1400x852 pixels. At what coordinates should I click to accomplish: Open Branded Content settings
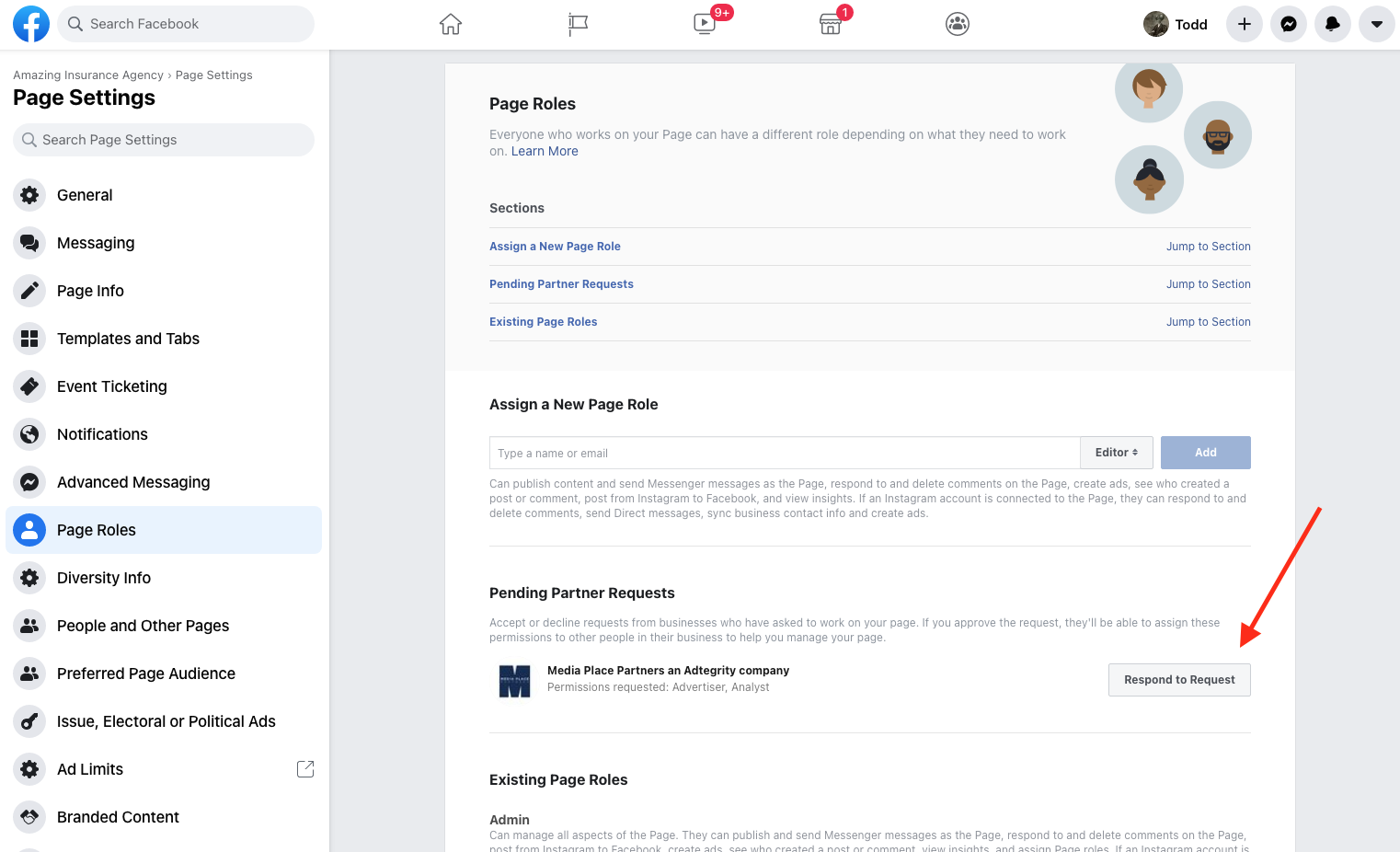[164, 817]
